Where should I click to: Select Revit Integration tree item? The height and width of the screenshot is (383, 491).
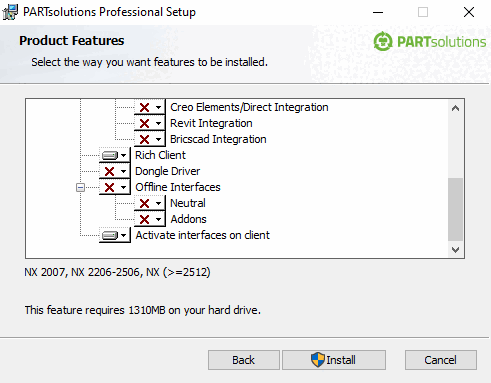[x=211, y=123]
